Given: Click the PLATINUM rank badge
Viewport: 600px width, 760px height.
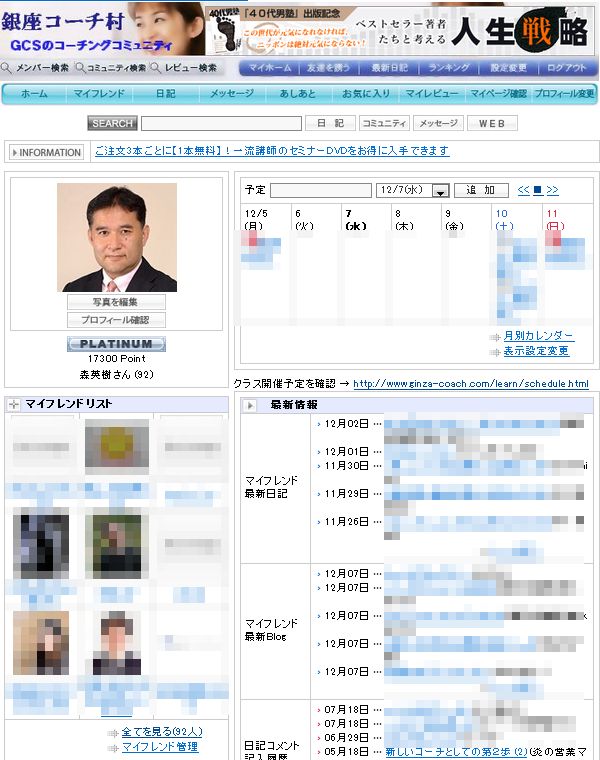Looking at the screenshot, I should tap(116, 344).
